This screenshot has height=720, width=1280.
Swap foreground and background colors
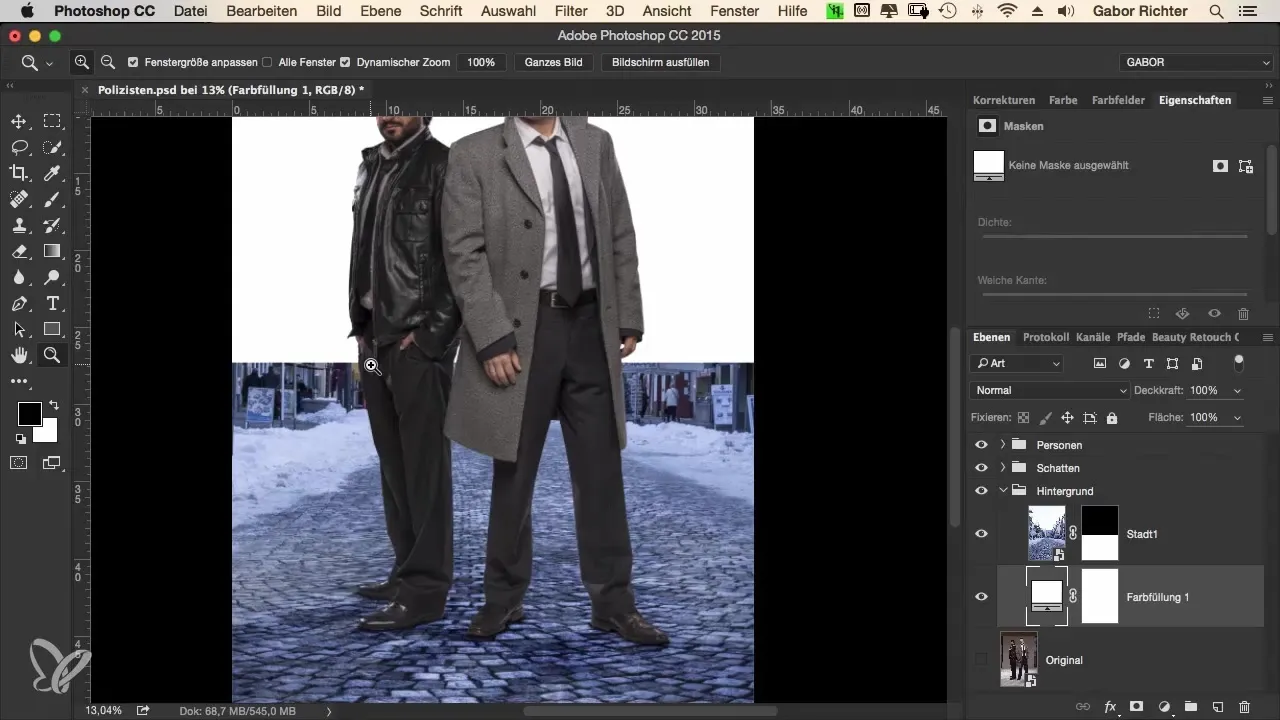(53, 406)
